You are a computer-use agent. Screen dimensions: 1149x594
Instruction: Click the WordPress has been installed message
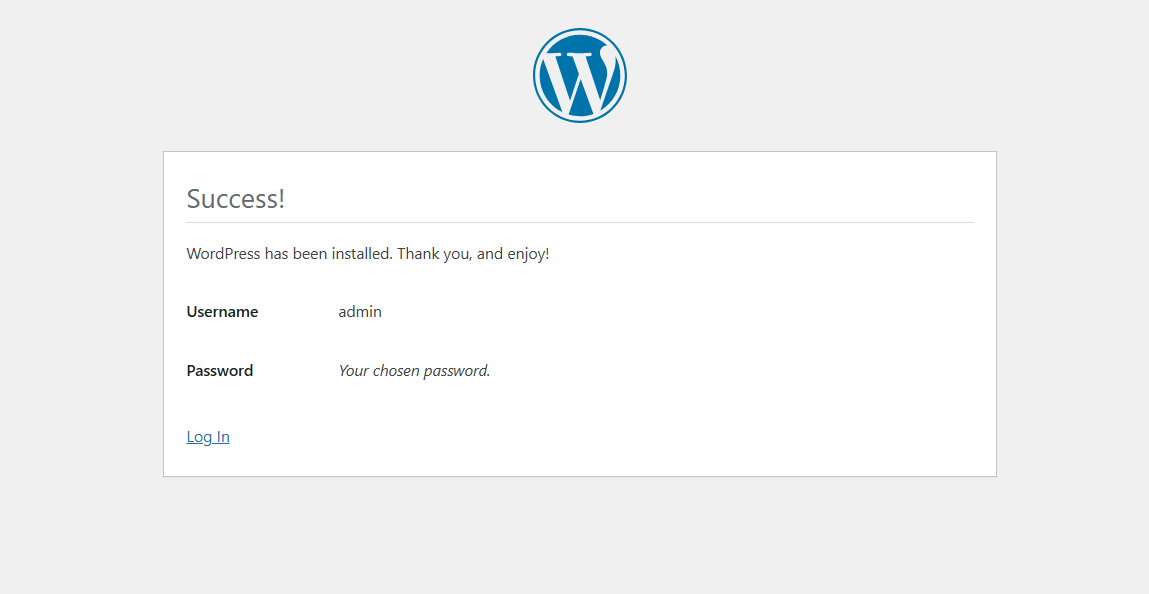[x=368, y=254]
